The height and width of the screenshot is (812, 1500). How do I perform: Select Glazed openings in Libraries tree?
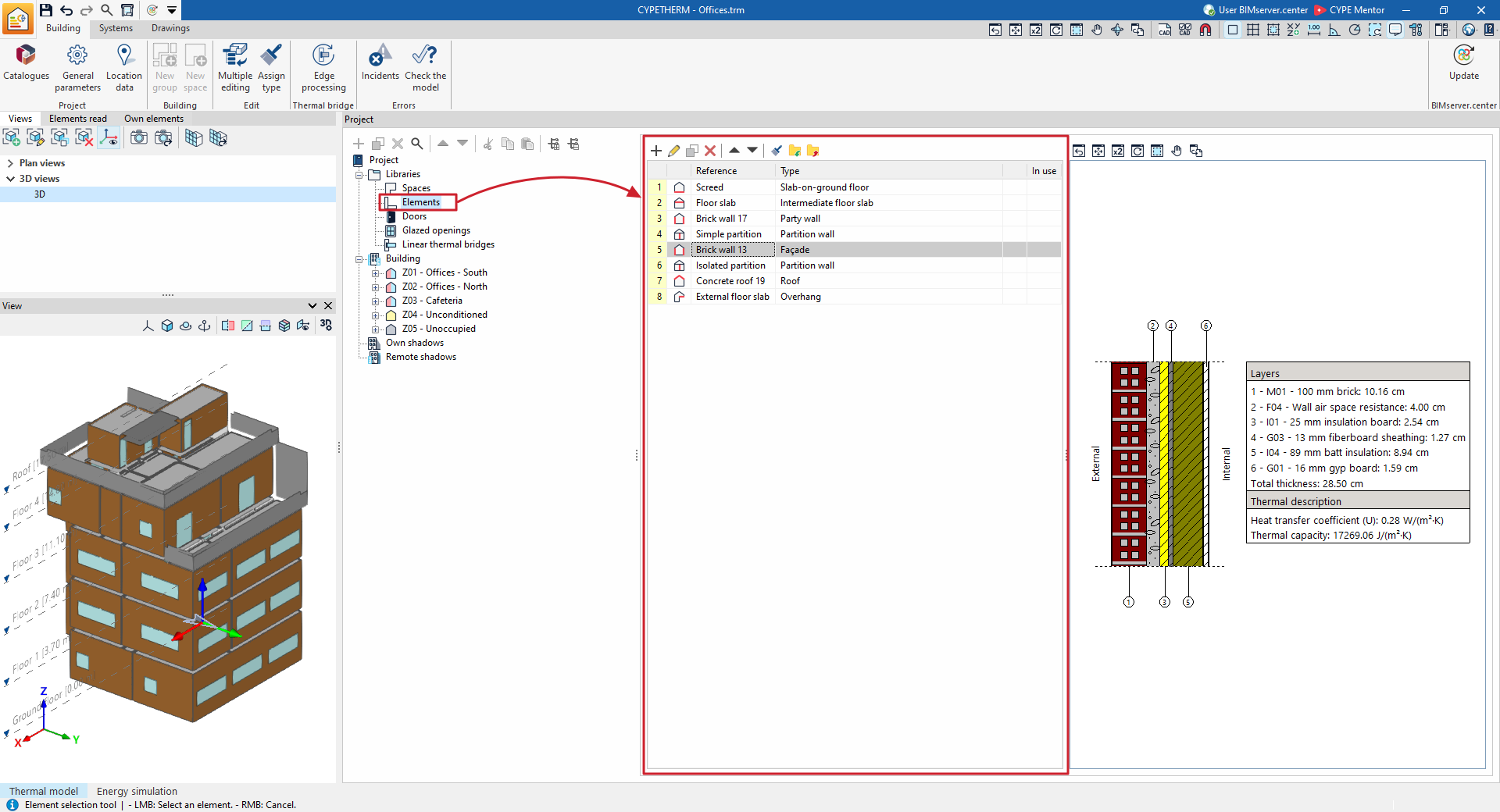point(436,230)
